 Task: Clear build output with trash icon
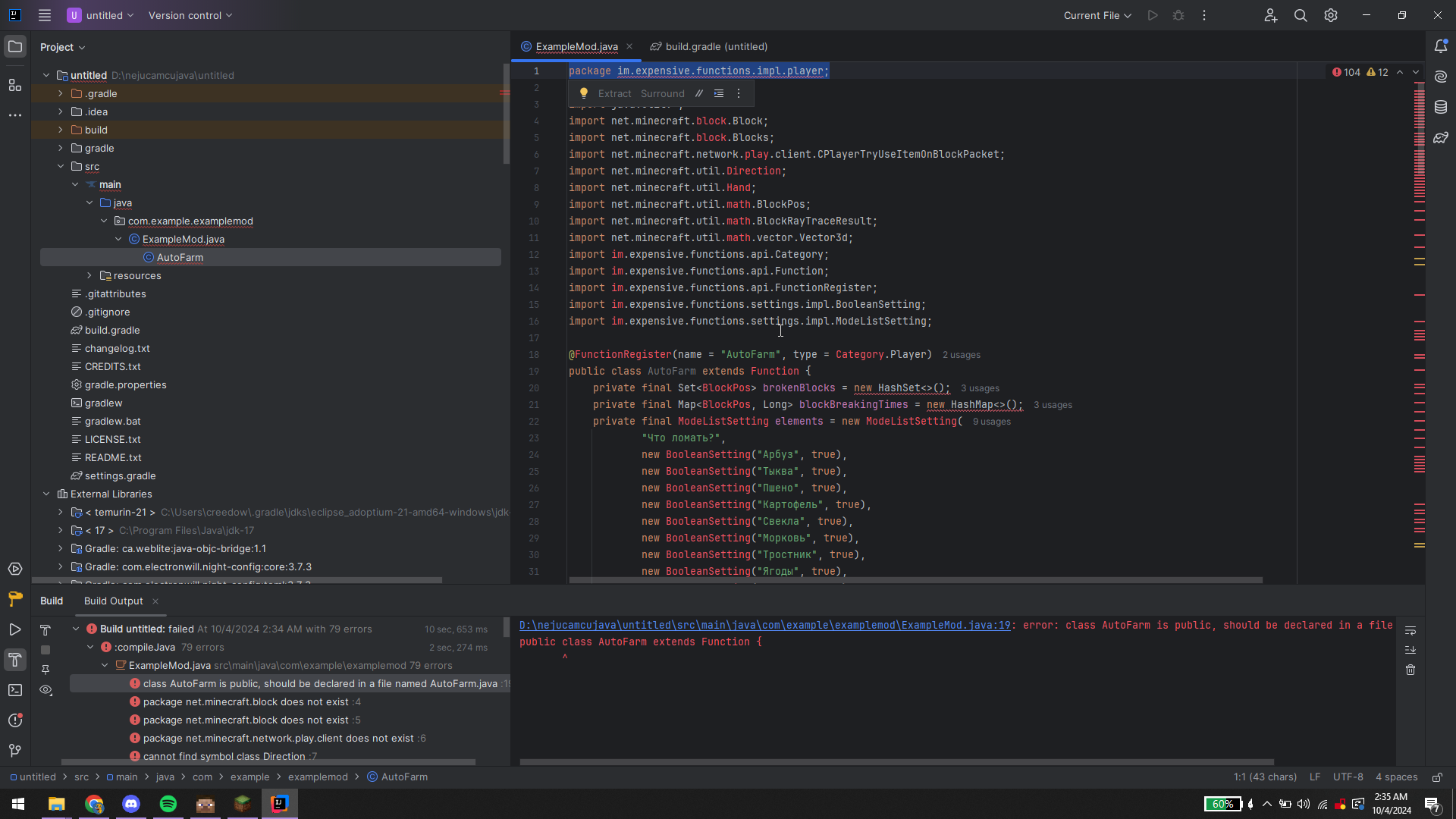1410,670
